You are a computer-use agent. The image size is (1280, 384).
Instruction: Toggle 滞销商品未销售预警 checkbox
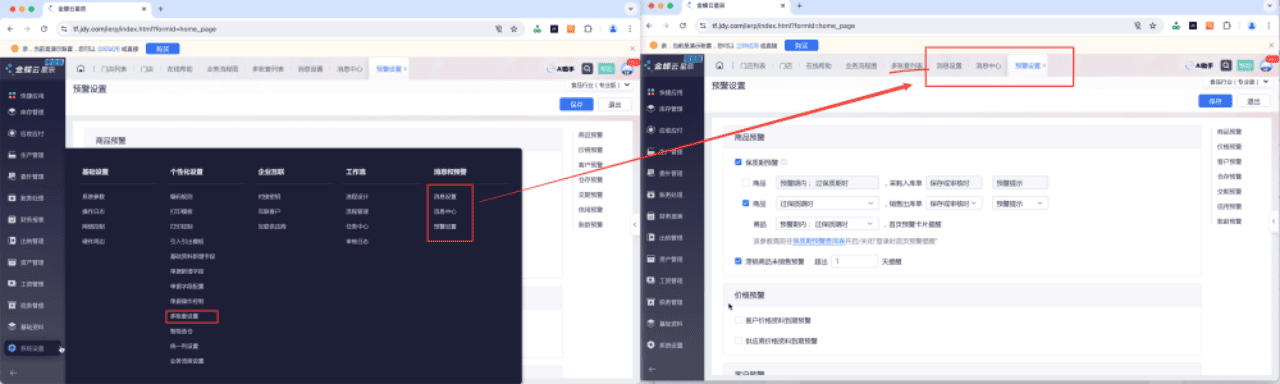pyautogui.click(x=738, y=260)
